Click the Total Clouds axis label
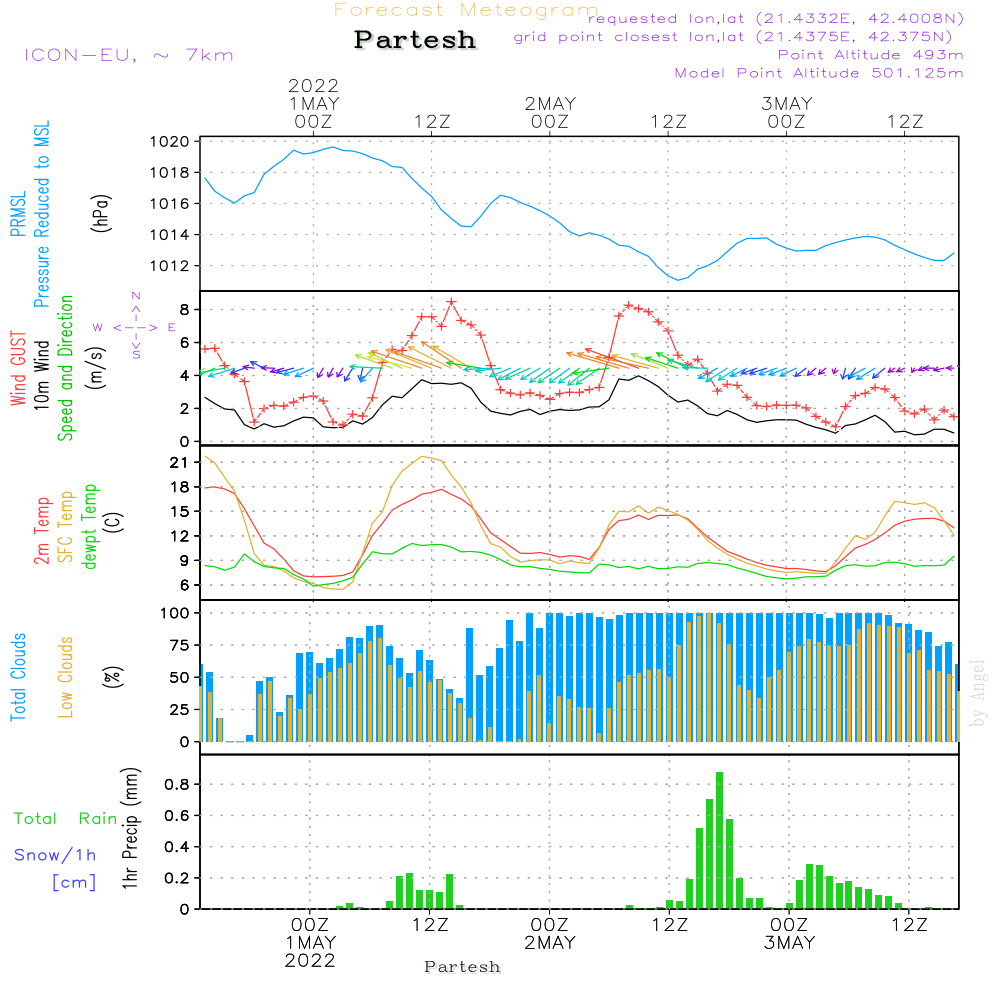 (x=18, y=677)
